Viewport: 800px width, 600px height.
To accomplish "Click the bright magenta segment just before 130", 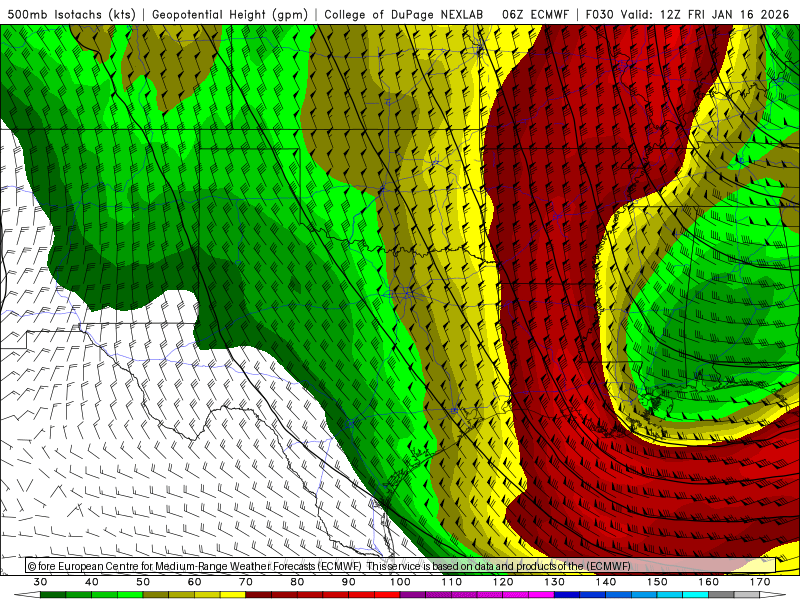I will tap(541, 595).
